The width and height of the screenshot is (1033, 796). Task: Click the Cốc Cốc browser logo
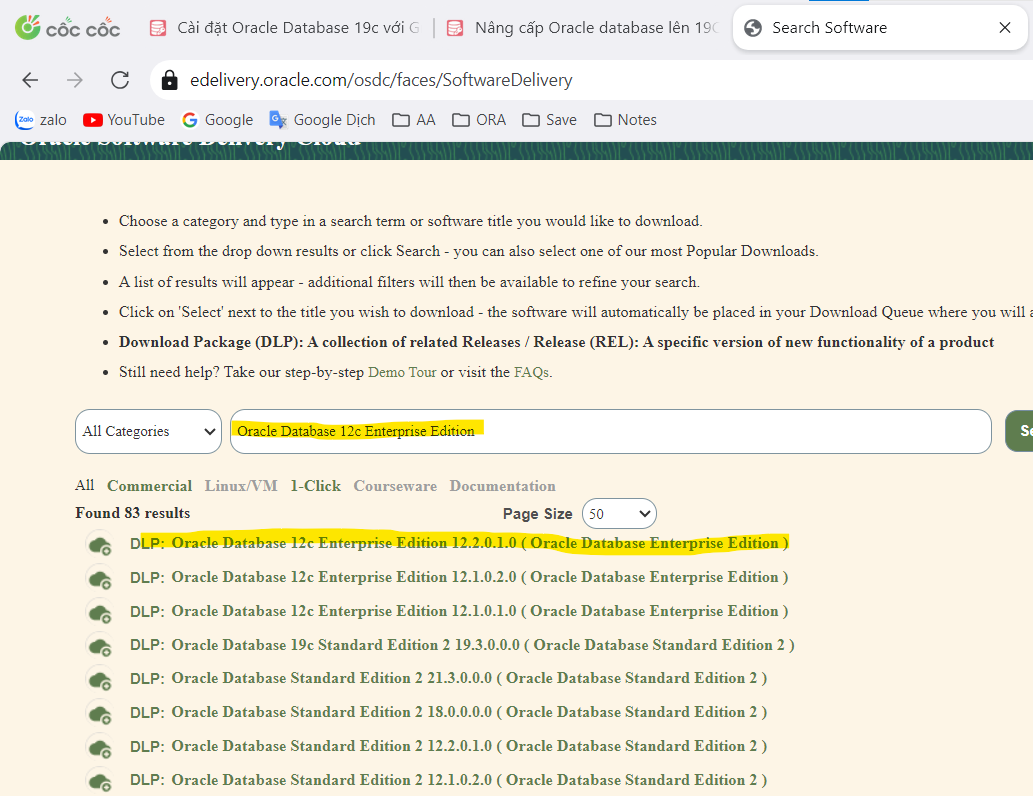pos(67,28)
